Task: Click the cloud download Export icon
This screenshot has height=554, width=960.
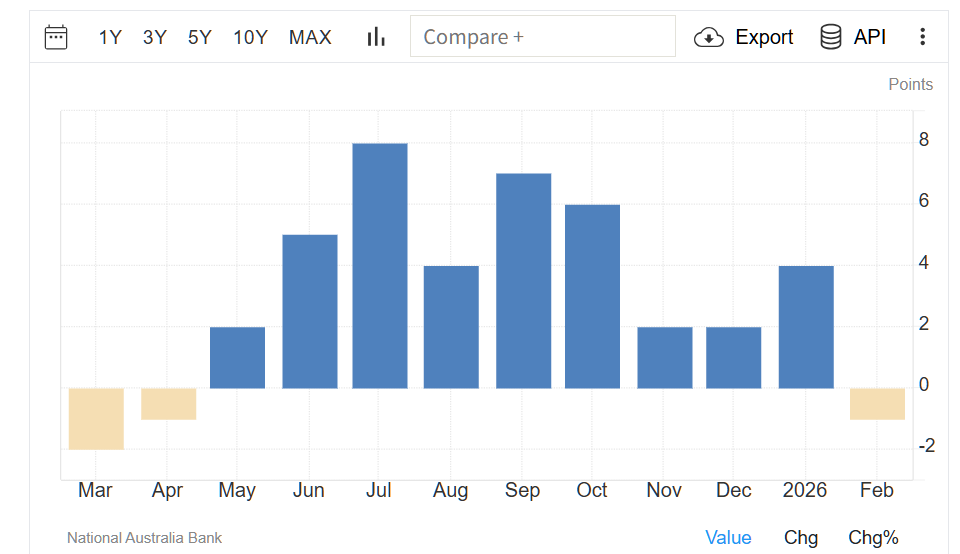Action: click(x=709, y=37)
